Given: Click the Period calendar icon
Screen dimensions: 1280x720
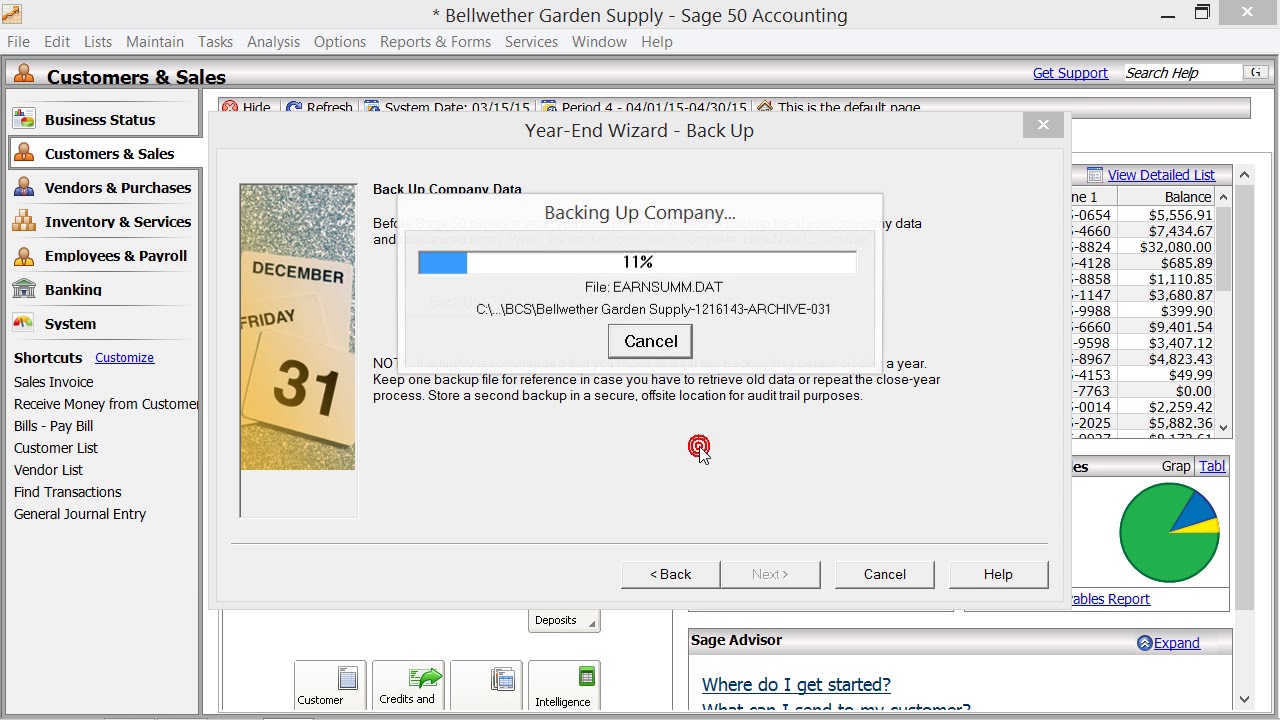Looking at the screenshot, I should (549, 108).
